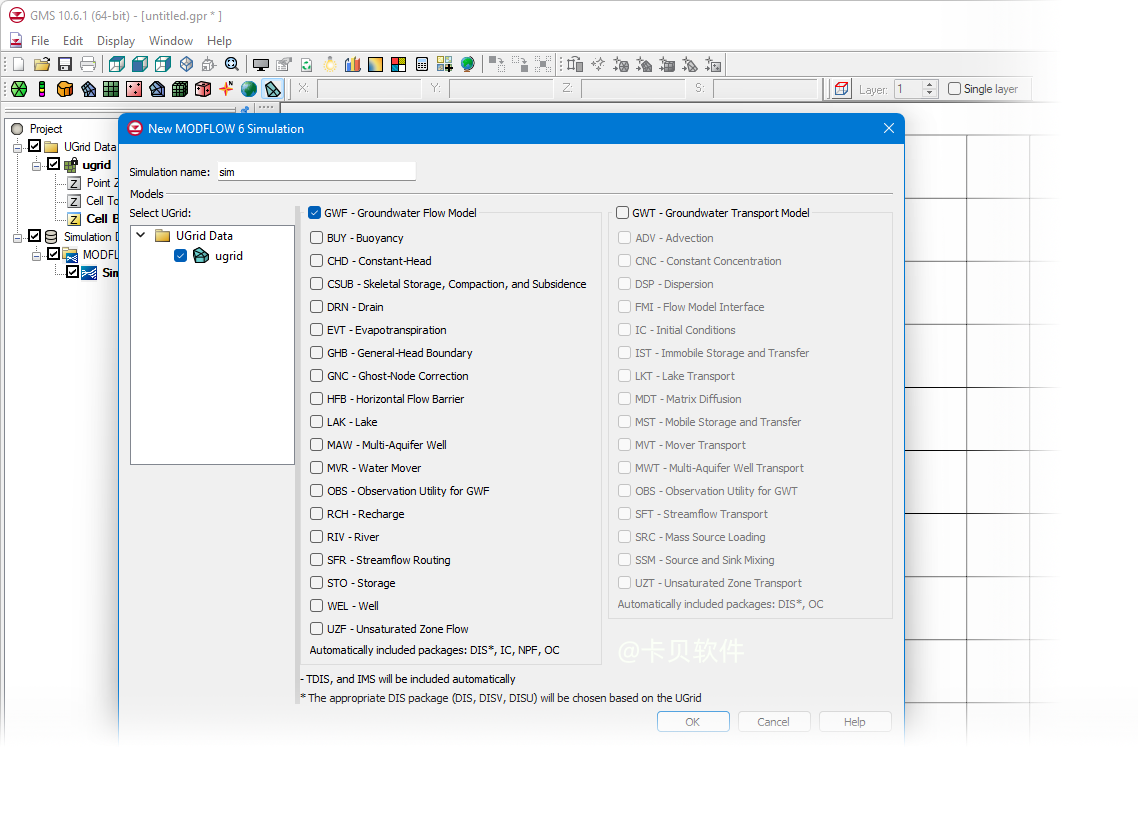Save the project using the floppy disk icon

65,65
